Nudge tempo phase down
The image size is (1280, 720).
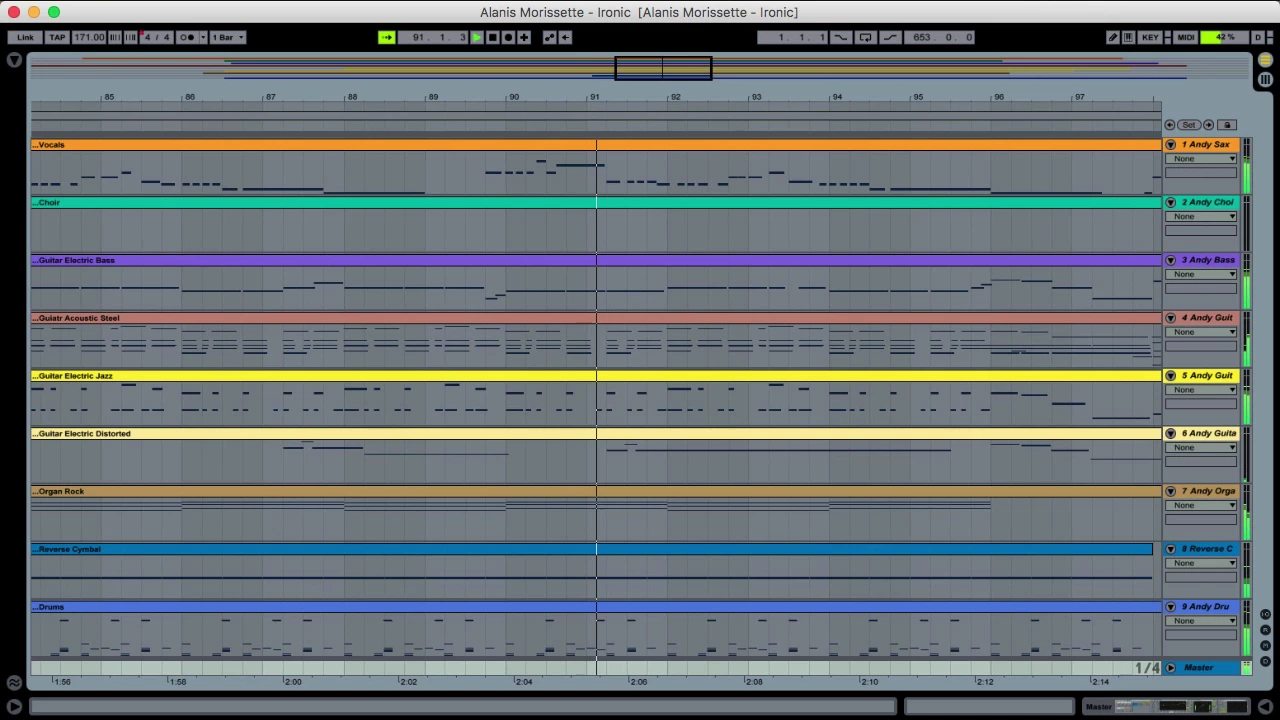coord(115,37)
